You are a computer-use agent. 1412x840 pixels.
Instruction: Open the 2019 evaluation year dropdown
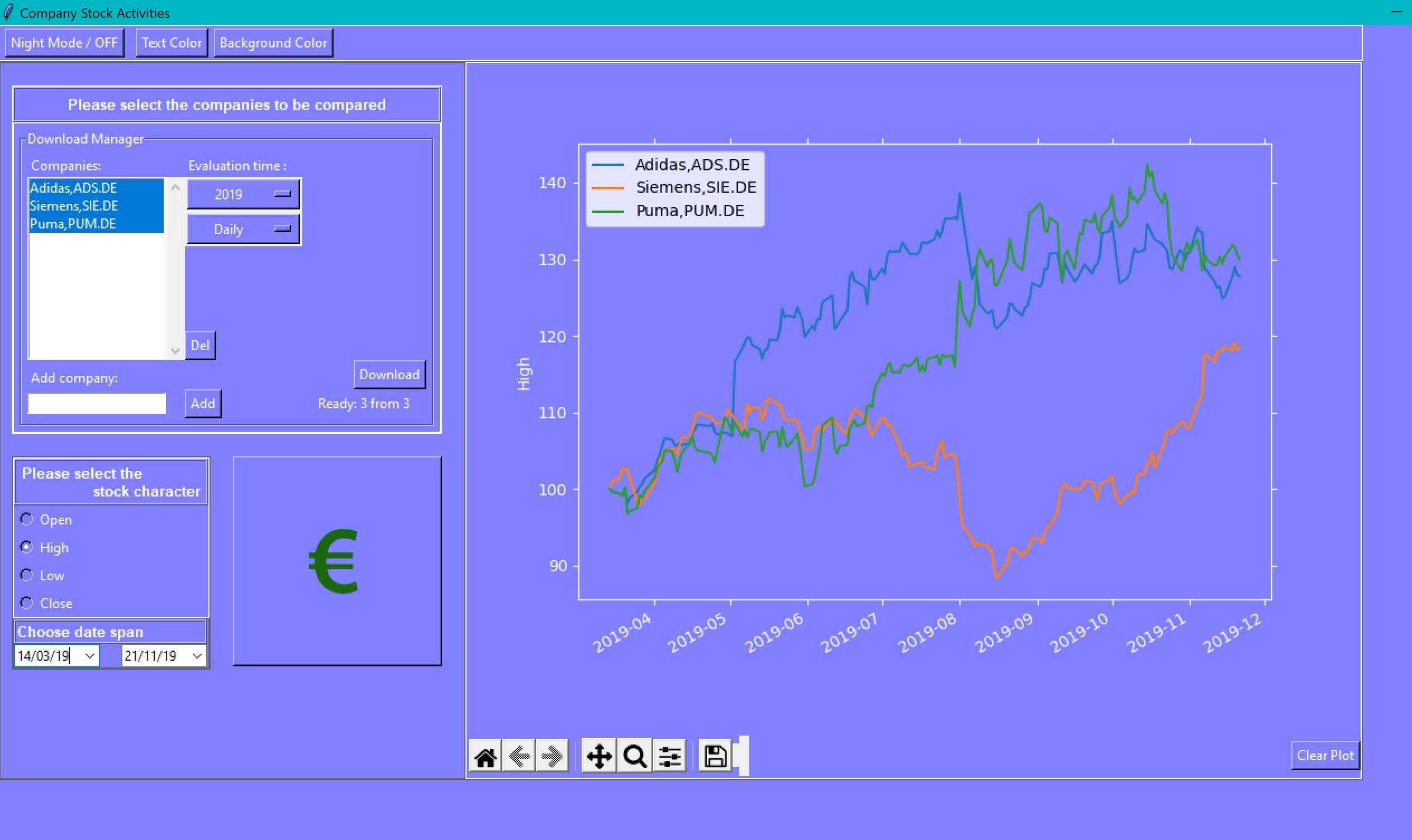pos(244,194)
